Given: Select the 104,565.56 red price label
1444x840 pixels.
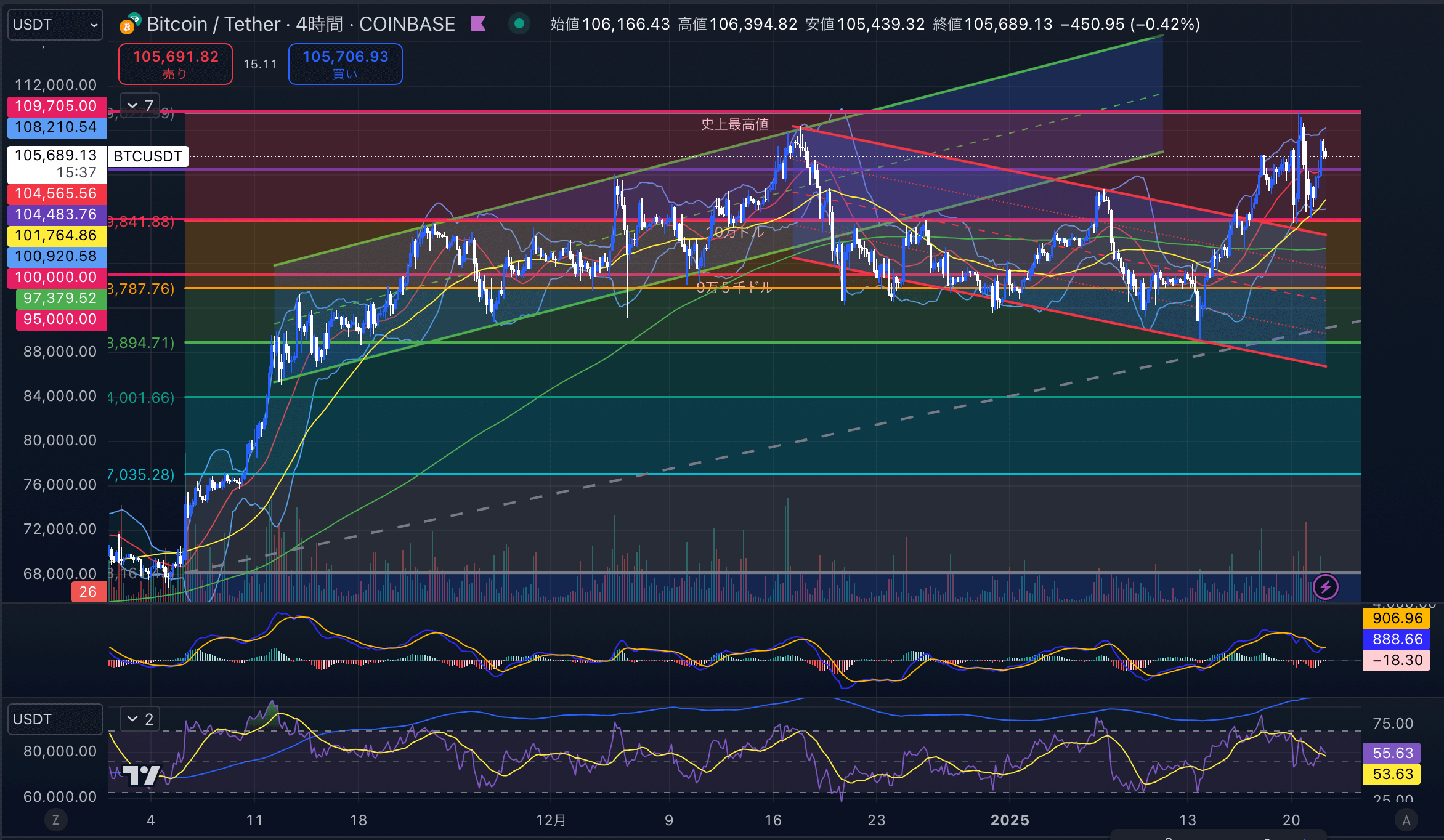Looking at the screenshot, I should pyautogui.click(x=57, y=193).
